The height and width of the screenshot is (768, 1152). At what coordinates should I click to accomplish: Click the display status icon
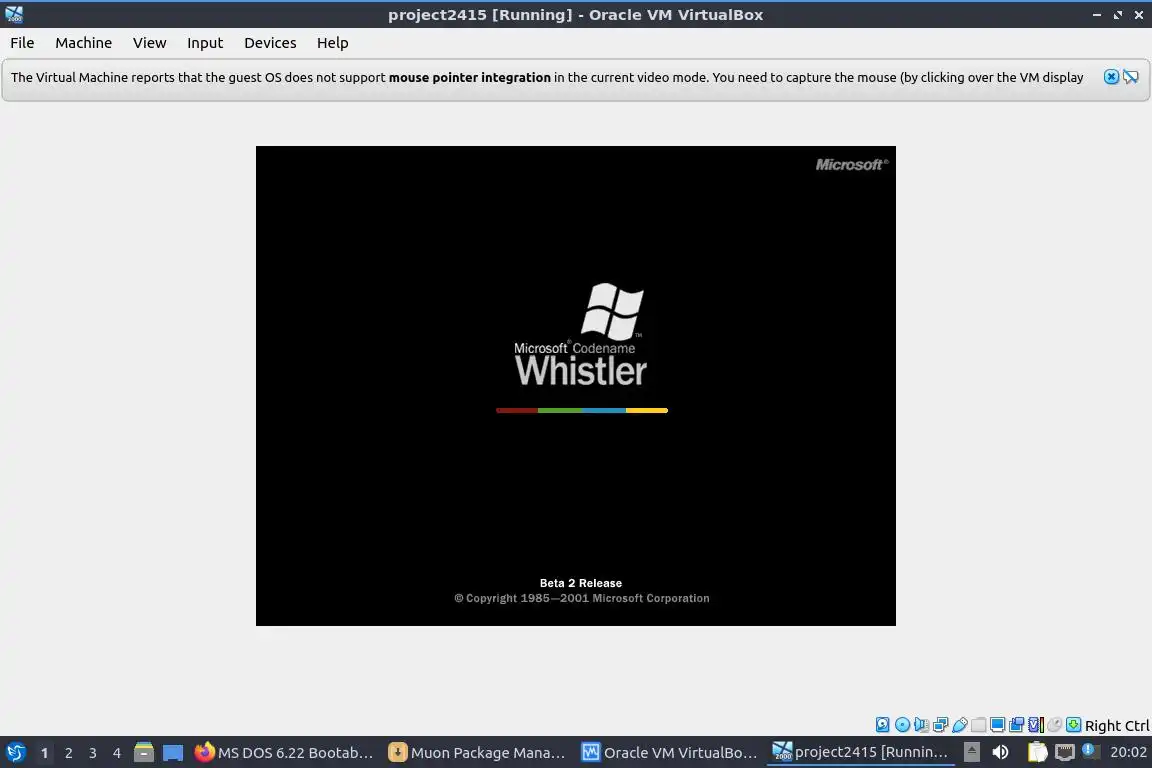(998, 725)
